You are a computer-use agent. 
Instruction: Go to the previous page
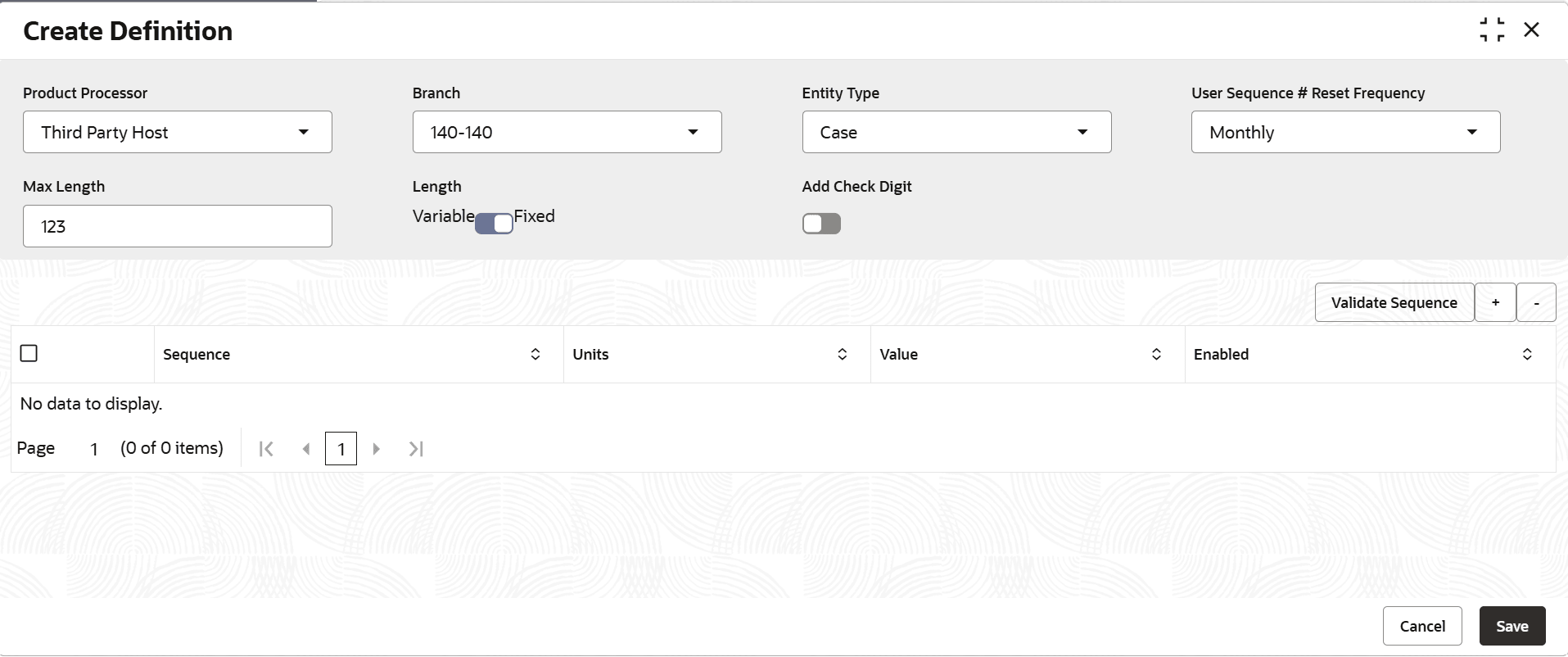[x=306, y=449]
